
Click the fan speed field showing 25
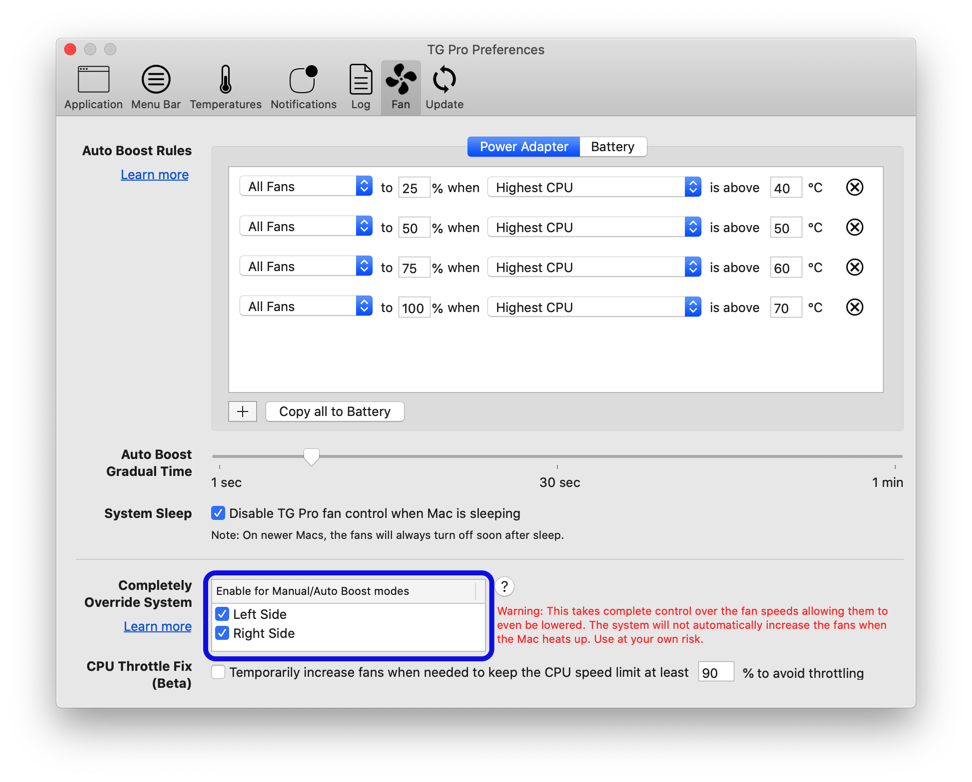413,188
